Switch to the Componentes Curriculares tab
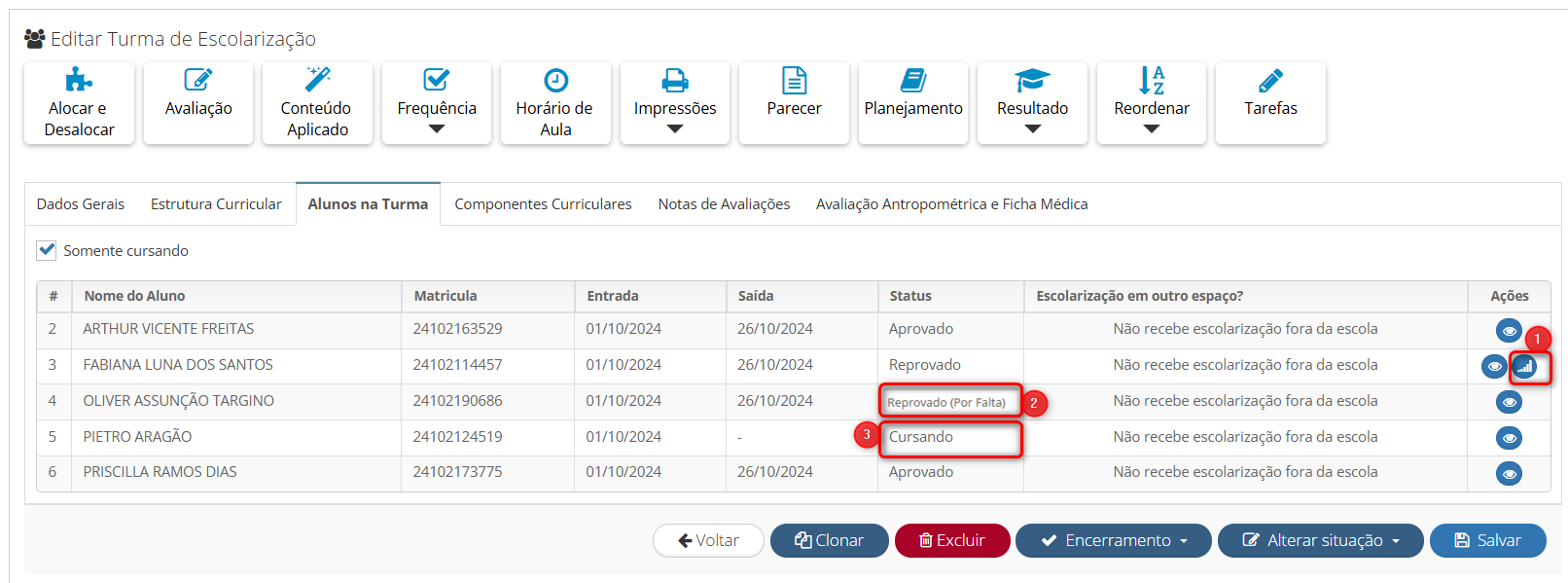 tap(543, 204)
